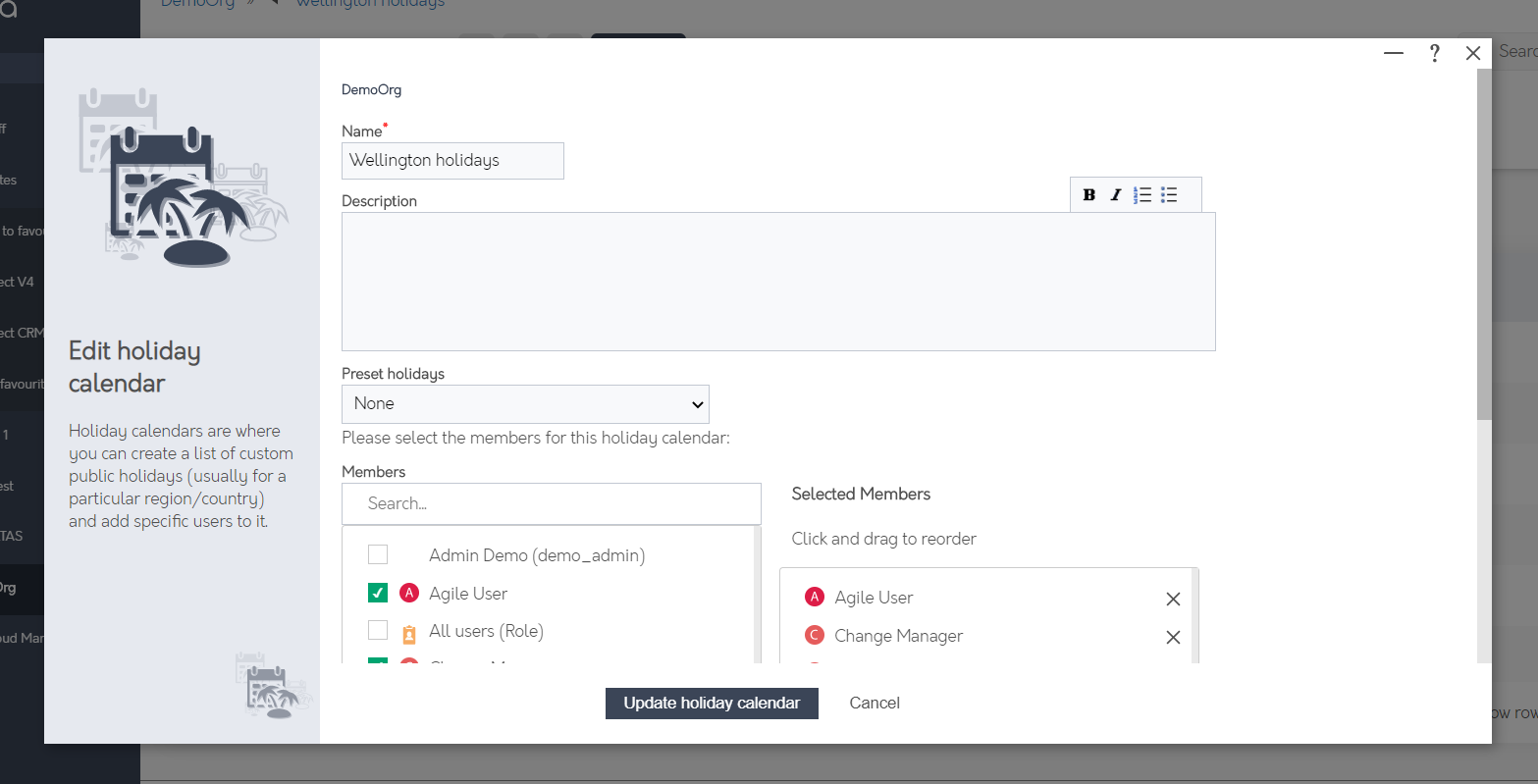Uncheck the Agile User checkbox
The width and height of the screenshot is (1538, 784).
pyautogui.click(x=378, y=593)
